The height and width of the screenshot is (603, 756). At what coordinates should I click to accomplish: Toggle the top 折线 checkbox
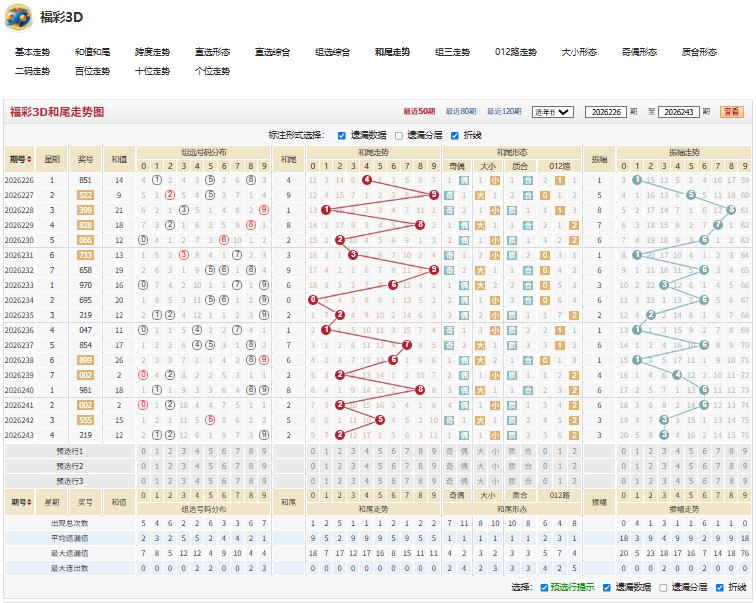pyautogui.click(x=455, y=136)
